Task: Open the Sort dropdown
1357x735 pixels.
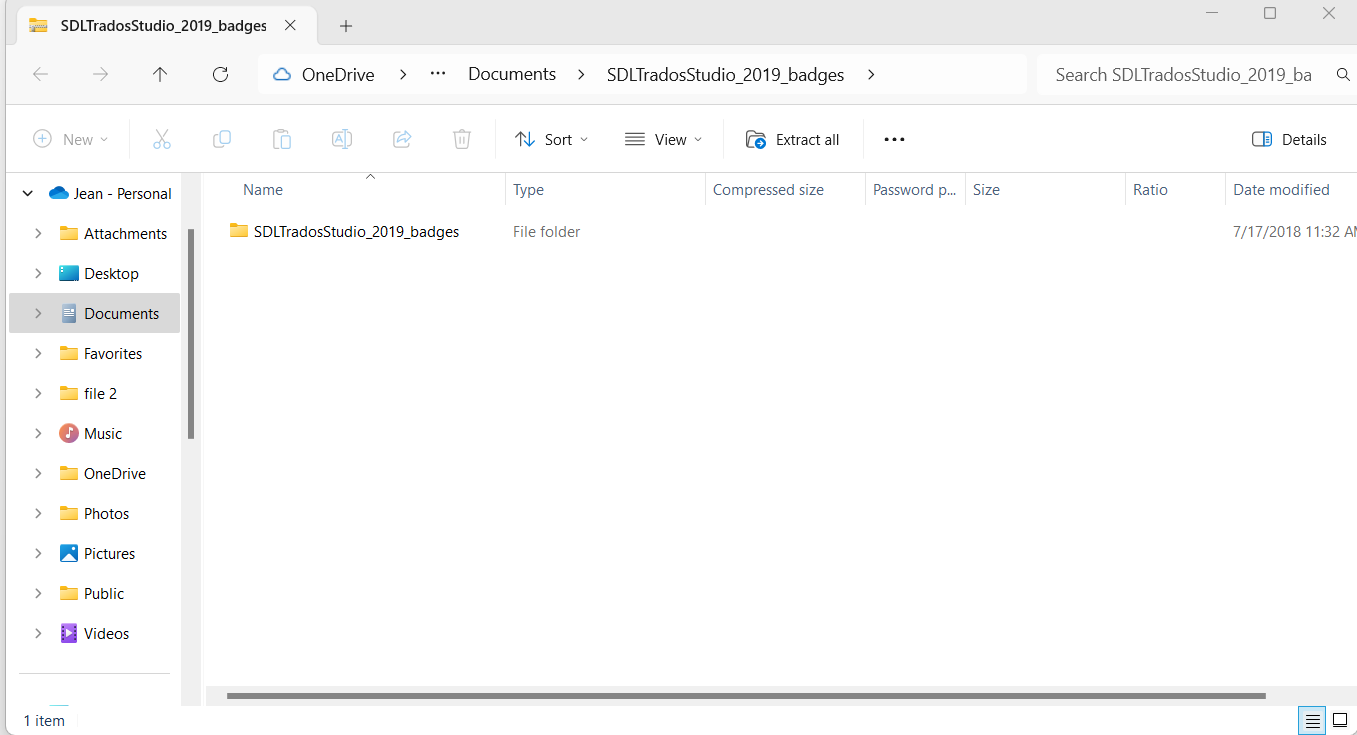Action: click(551, 140)
